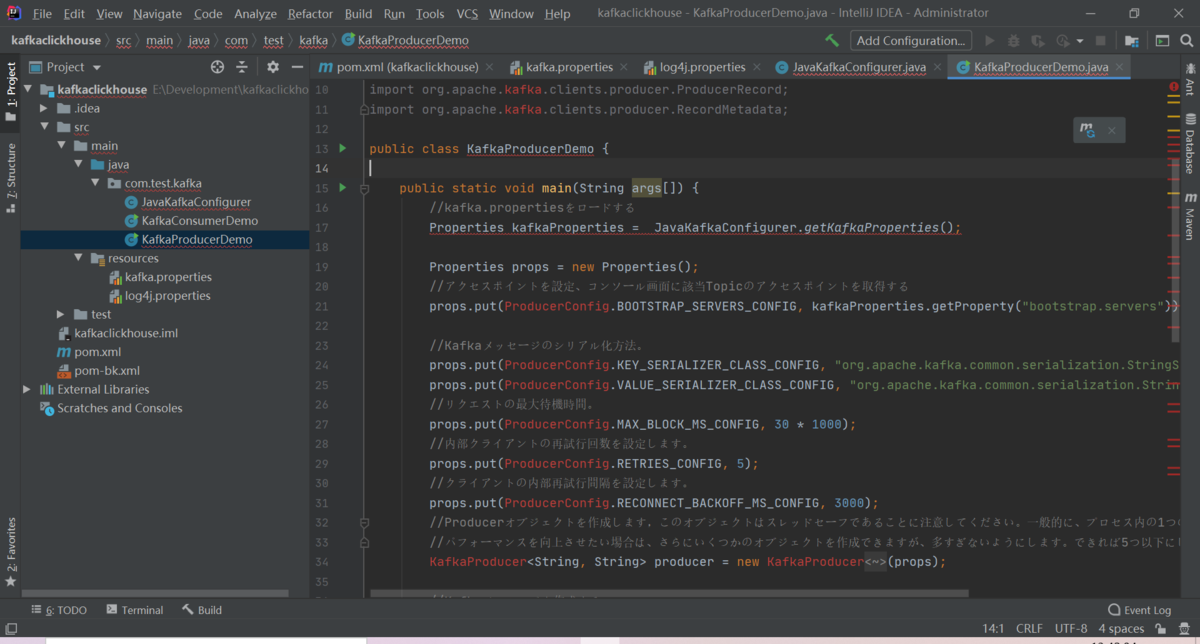Click the UTF-8 encoding selector
Viewport: 1200px width, 644px height.
(x=1071, y=629)
